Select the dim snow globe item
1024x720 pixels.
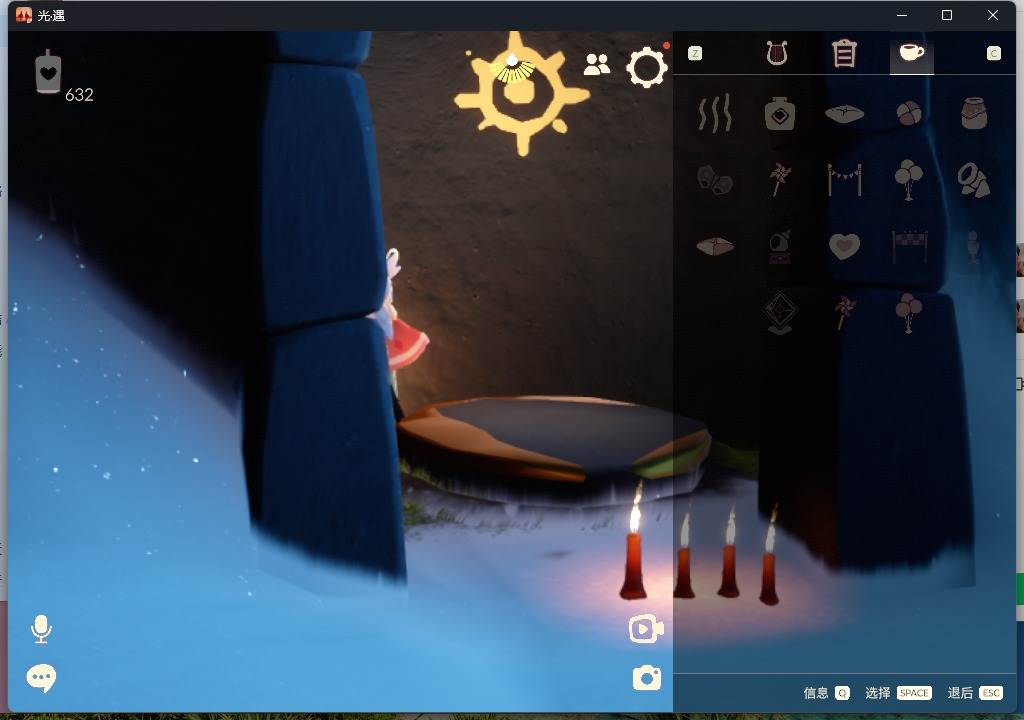point(779,246)
